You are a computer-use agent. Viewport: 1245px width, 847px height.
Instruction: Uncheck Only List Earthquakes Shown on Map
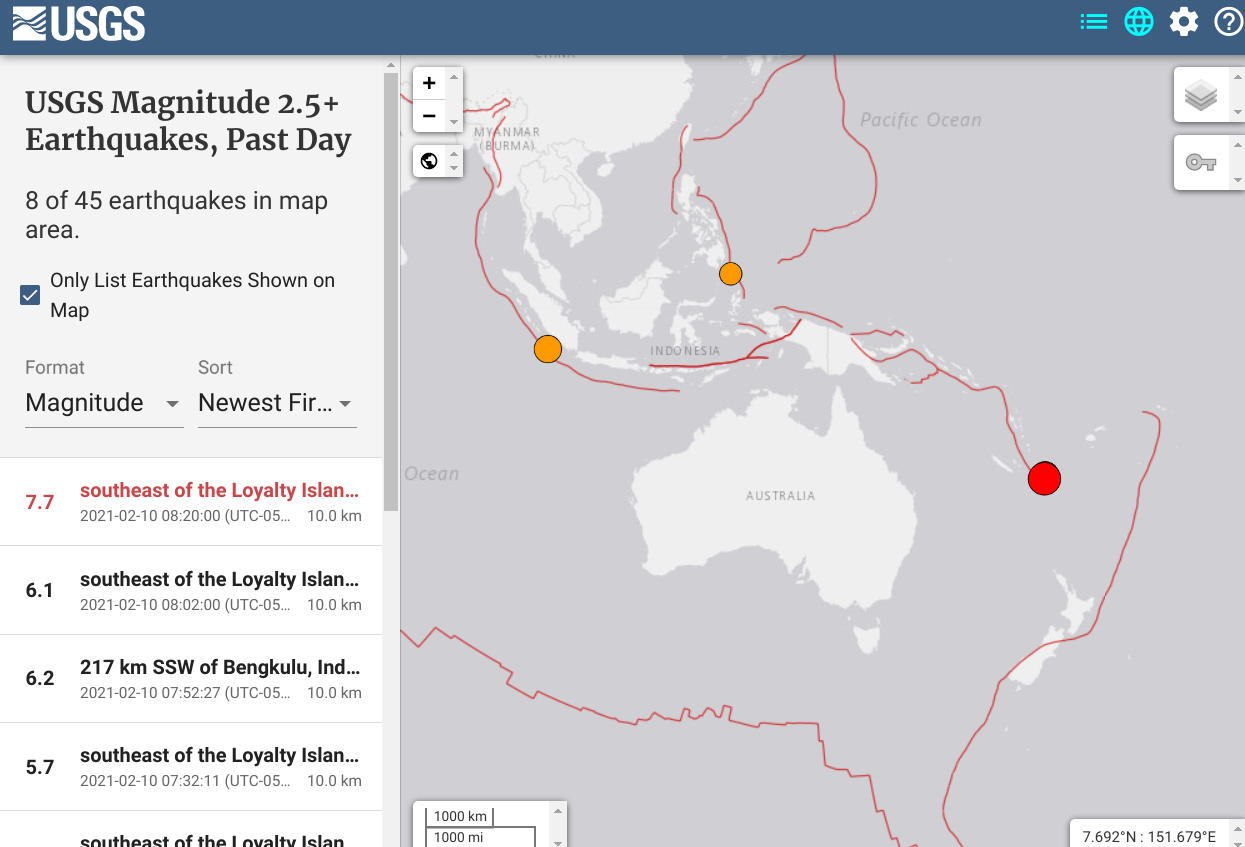coord(30,295)
